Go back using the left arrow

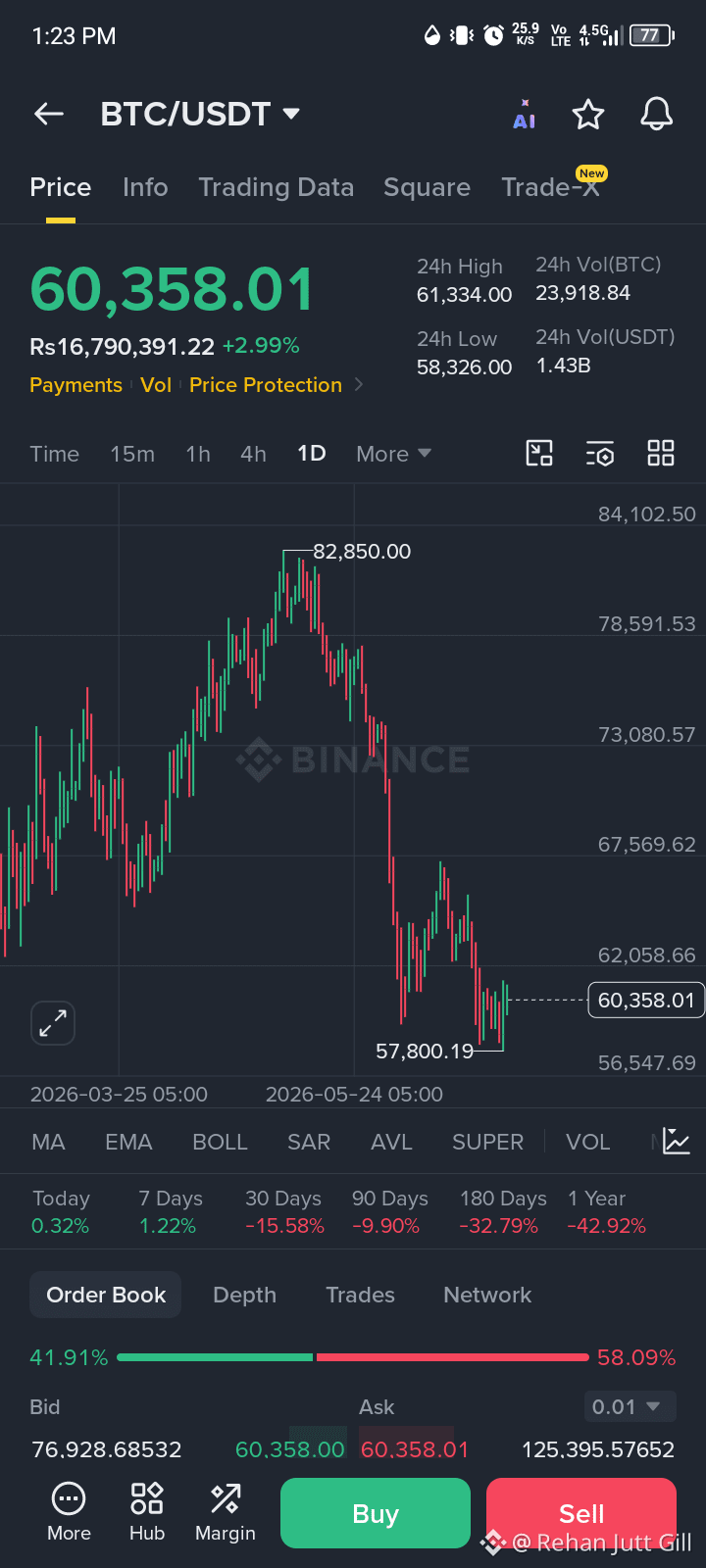[x=49, y=115]
